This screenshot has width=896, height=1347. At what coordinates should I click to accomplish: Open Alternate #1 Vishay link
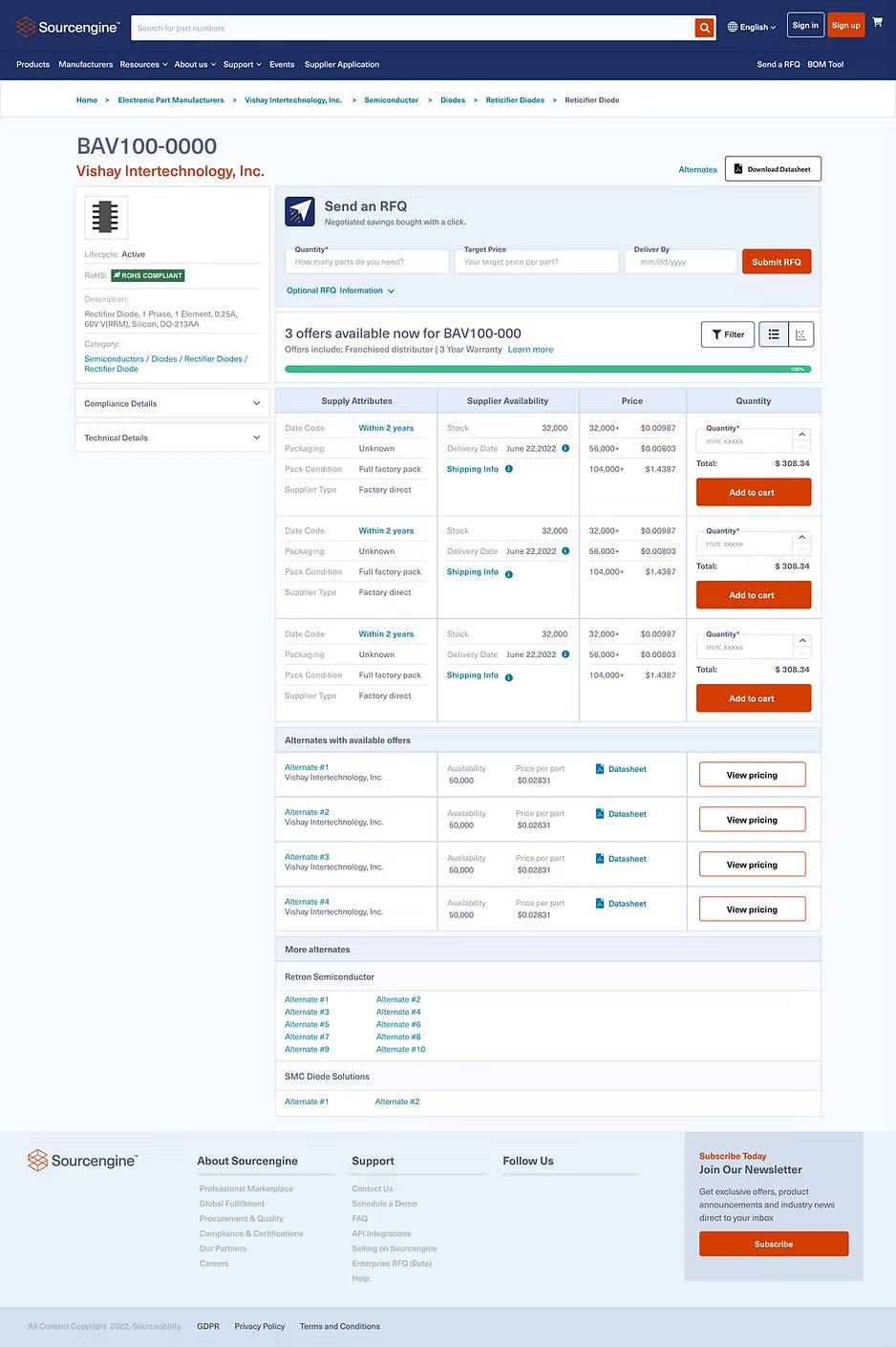click(307, 767)
